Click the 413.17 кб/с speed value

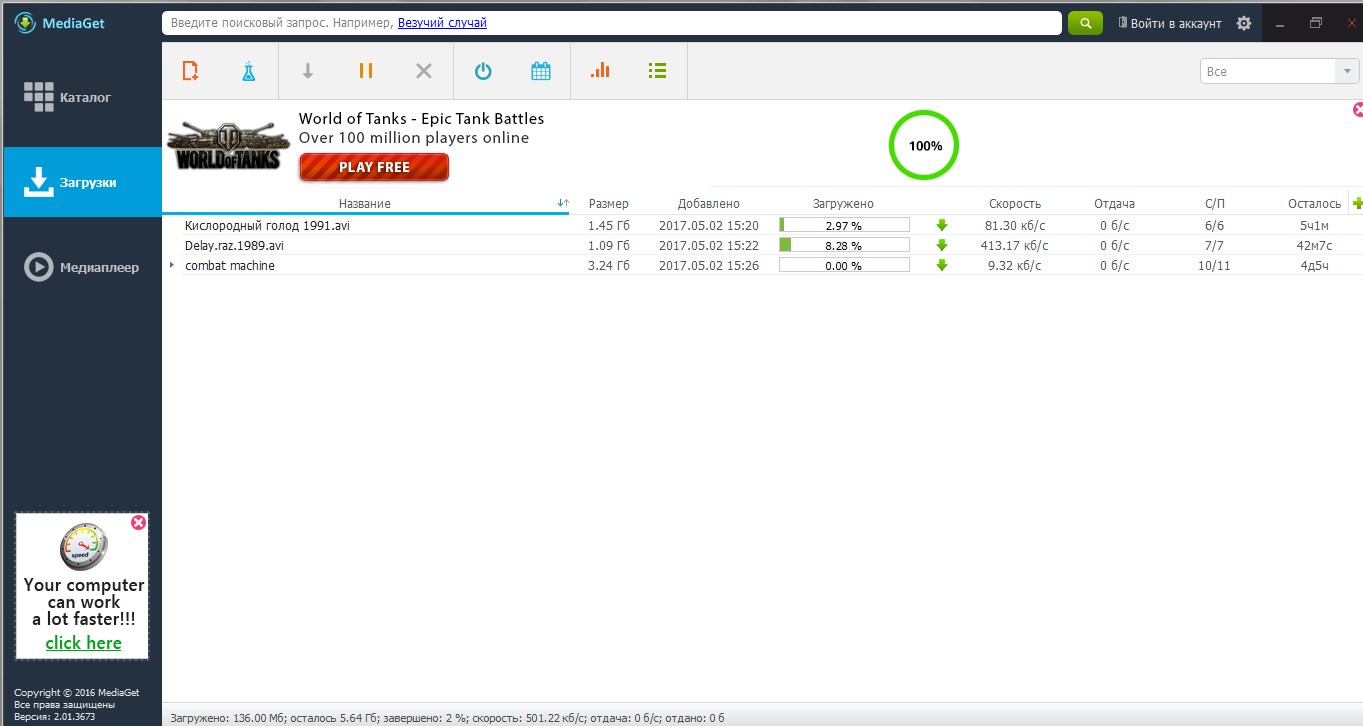1014,245
